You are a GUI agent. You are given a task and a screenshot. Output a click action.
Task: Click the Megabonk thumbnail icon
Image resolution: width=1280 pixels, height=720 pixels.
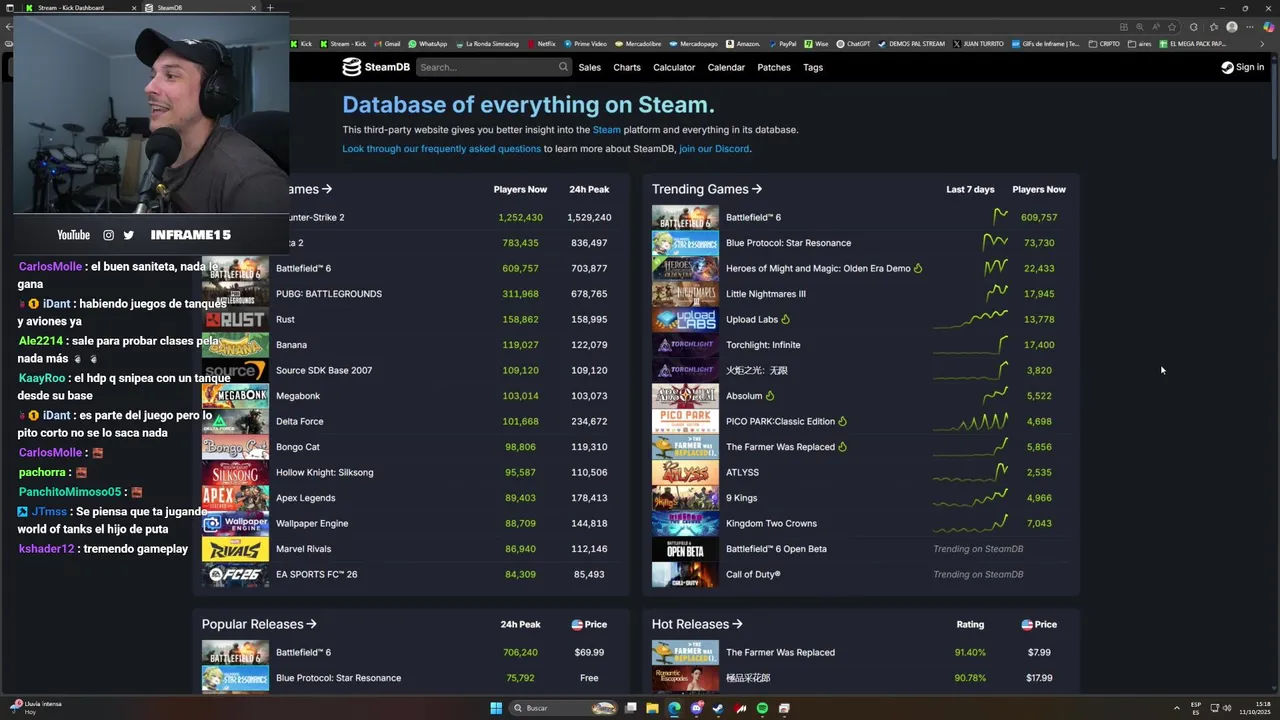coord(235,396)
